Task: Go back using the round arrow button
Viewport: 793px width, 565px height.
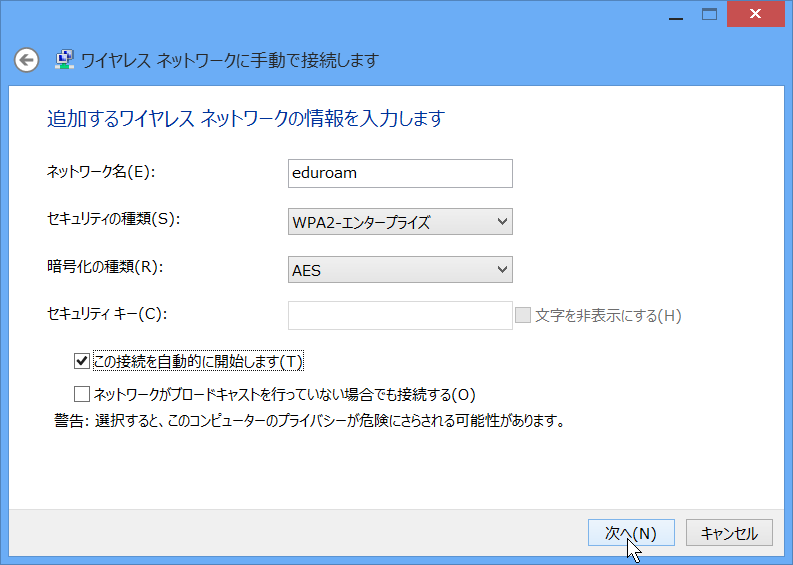Action: [x=26, y=61]
